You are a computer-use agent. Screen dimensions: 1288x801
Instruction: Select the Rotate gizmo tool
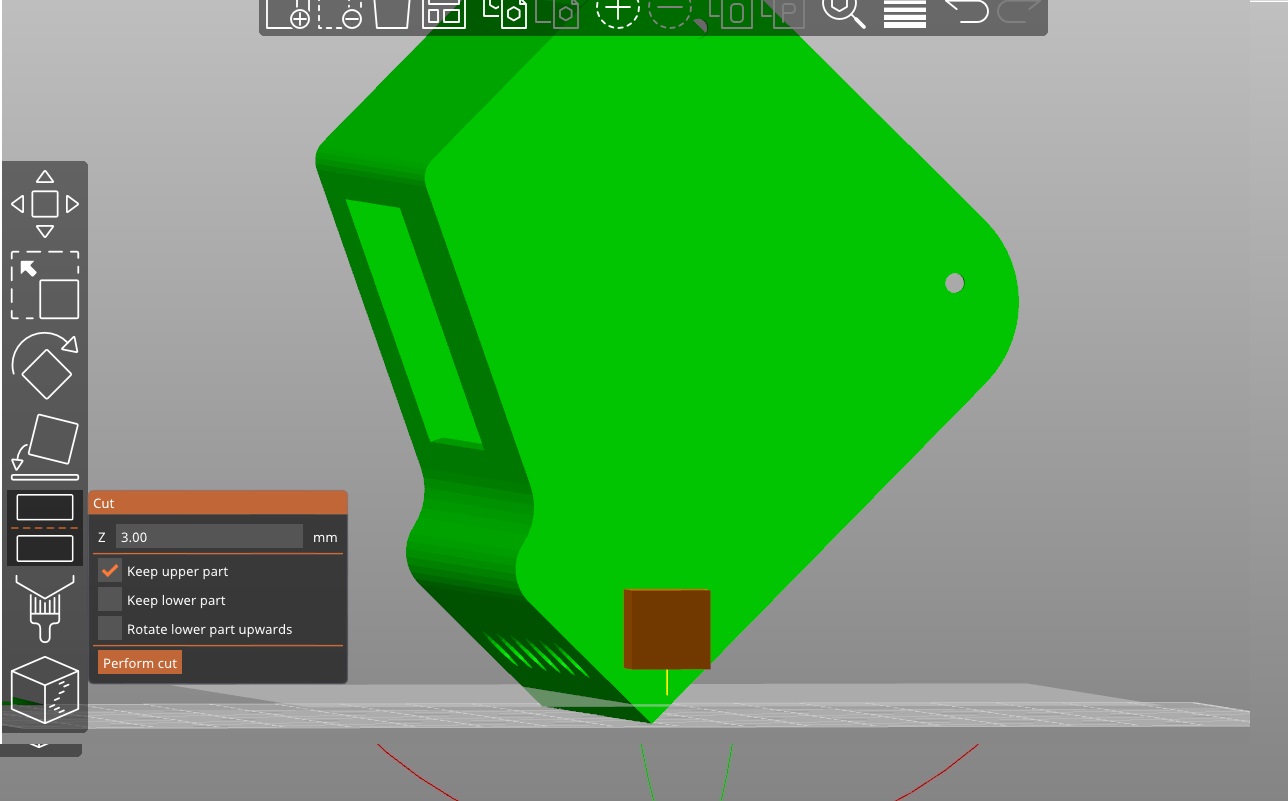pos(45,366)
